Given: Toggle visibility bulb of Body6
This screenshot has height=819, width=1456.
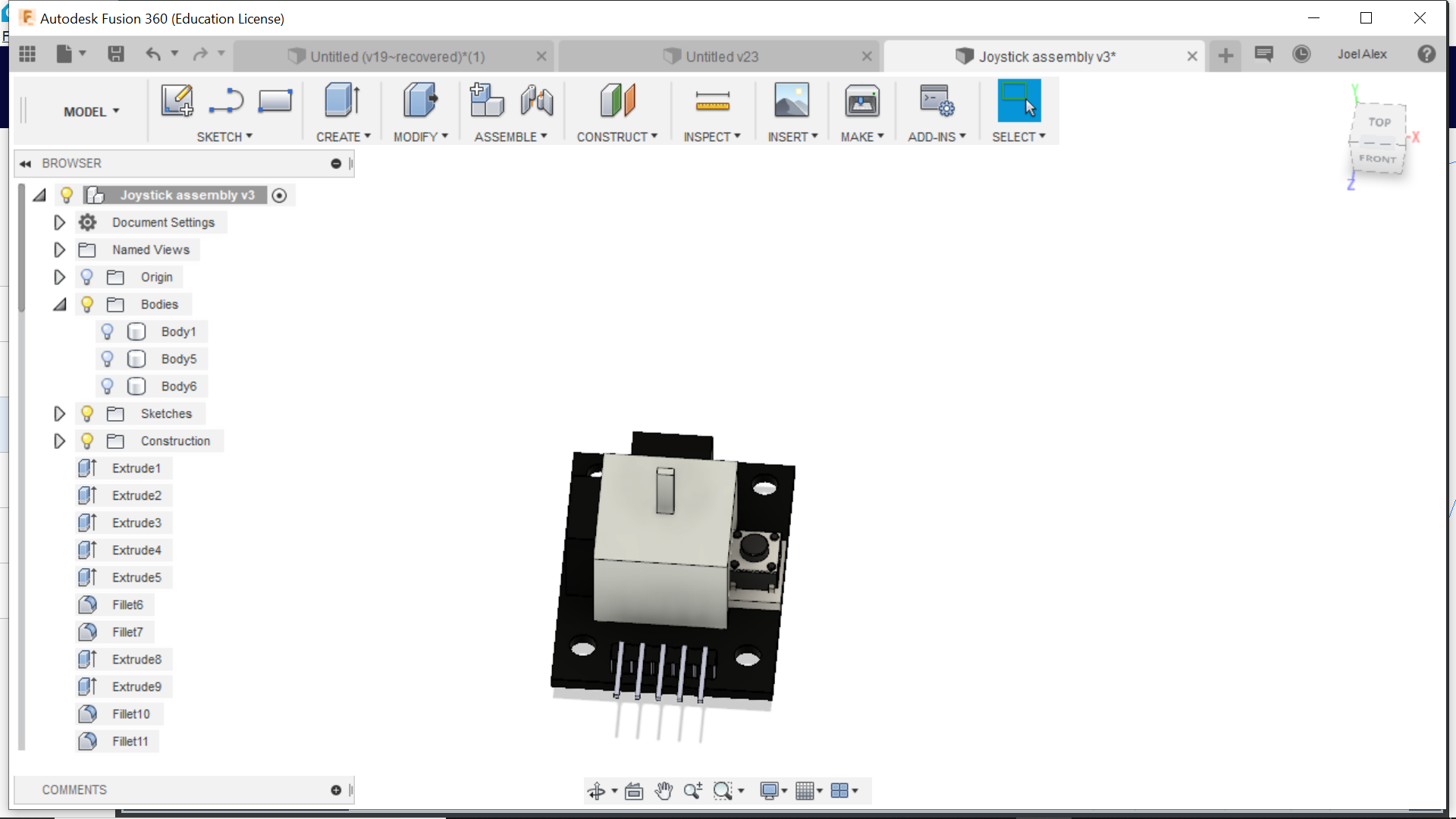Looking at the screenshot, I should click(107, 386).
